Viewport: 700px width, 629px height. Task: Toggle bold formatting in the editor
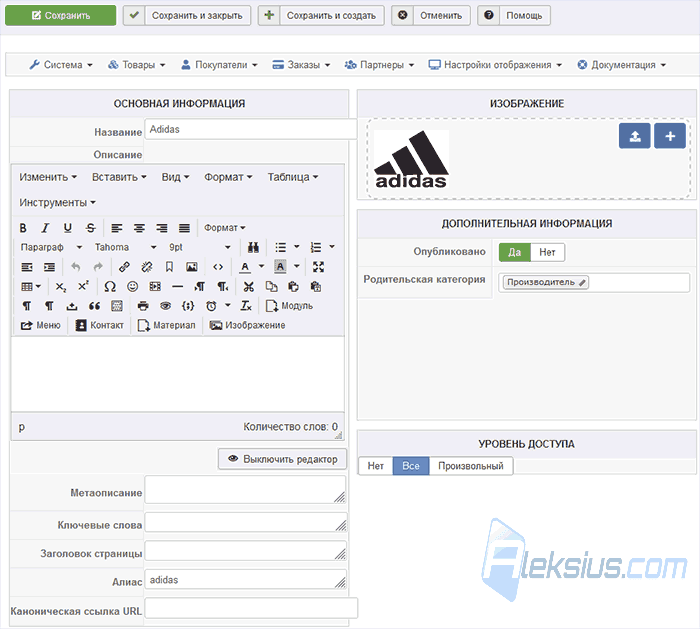point(23,228)
